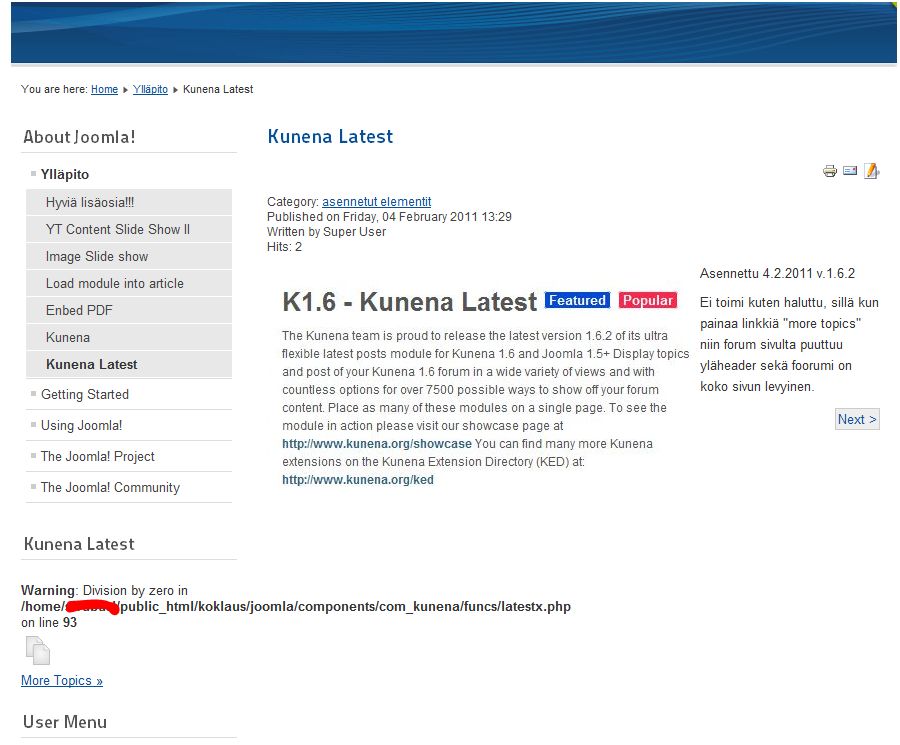Follow the More Topics » link
This screenshot has height=745, width=900.
[x=62, y=681]
